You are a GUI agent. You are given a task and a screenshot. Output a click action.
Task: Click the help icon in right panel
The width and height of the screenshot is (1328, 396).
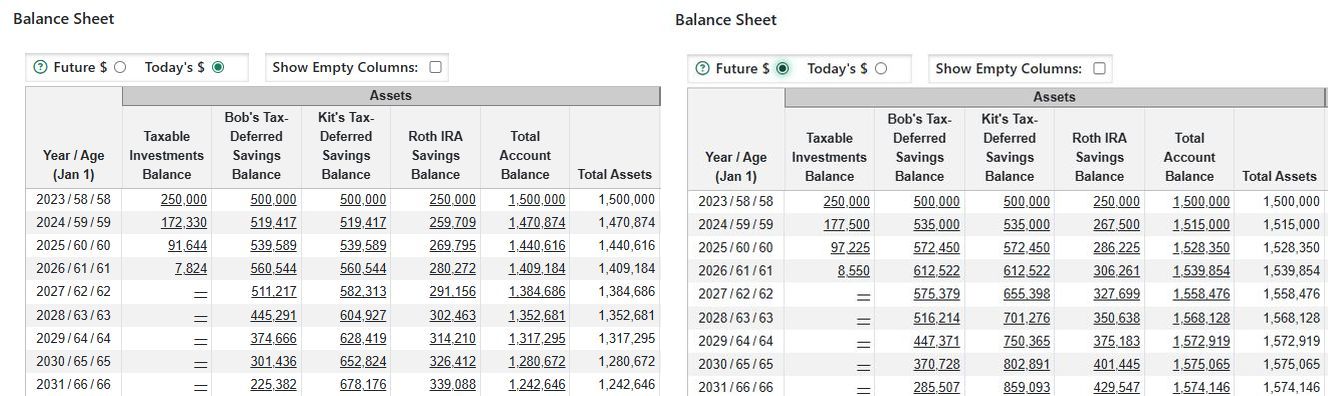click(703, 69)
